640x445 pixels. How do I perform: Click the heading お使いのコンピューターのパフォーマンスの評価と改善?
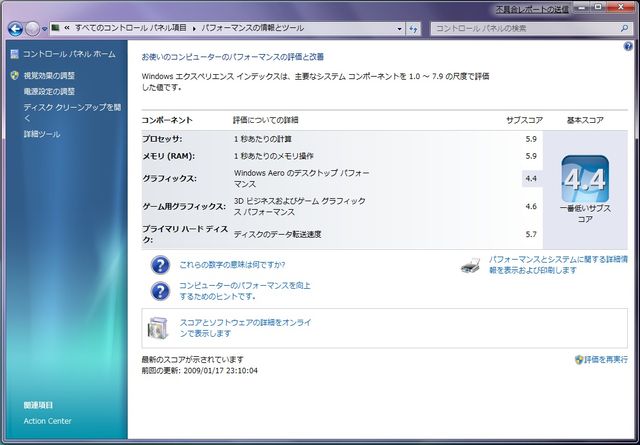pyautogui.click(x=233, y=57)
